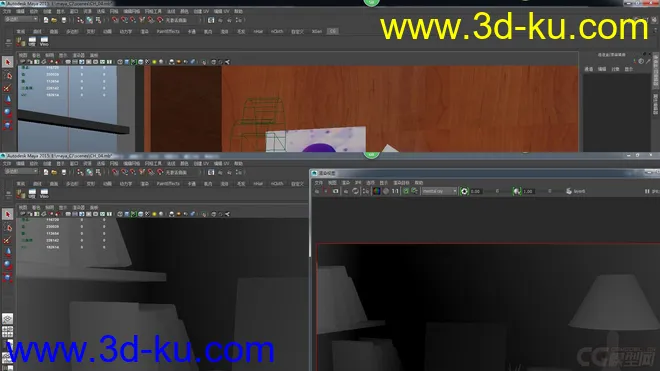Choose the Lasso select tool in the lower Maya window
This screenshot has height=371, width=660.
8,227
